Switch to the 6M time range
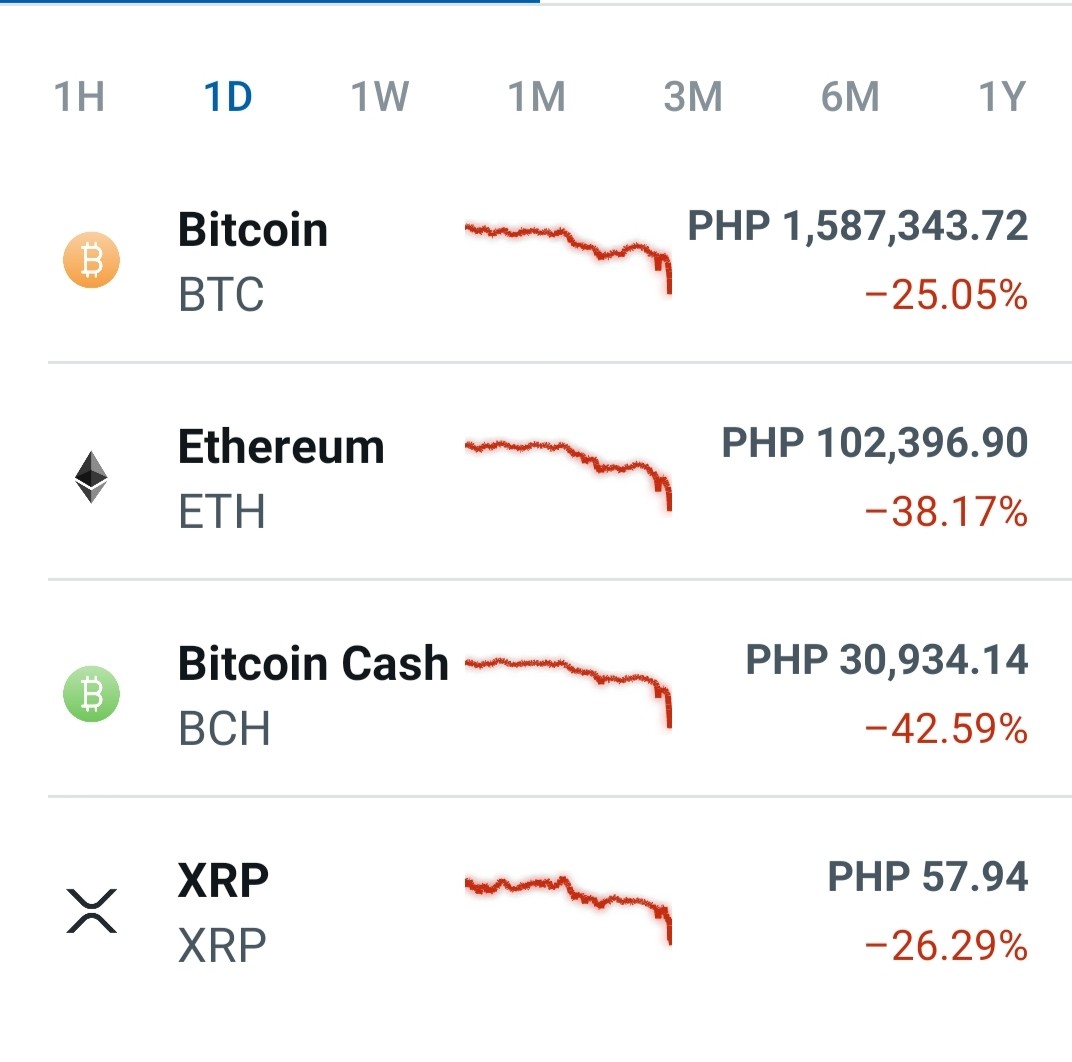 850,96
